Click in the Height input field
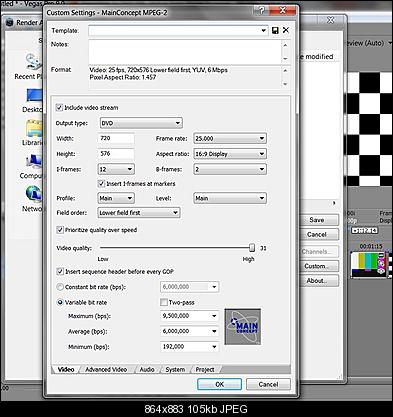 pos(116,154)
